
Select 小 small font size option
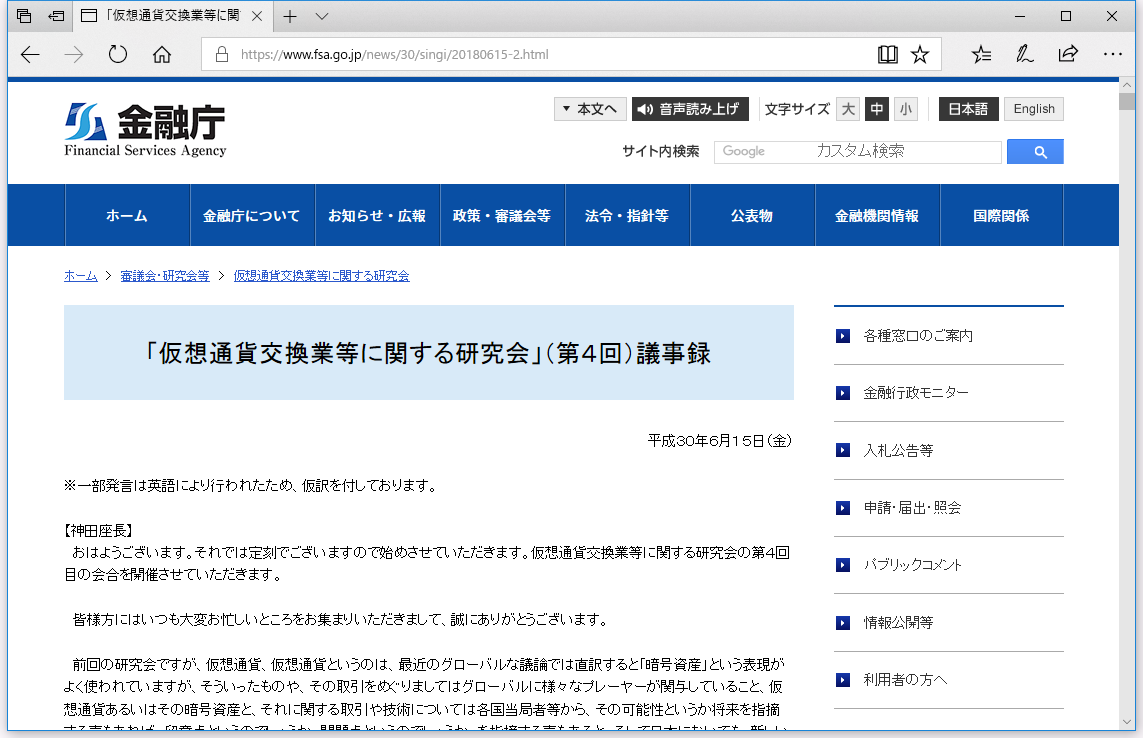906,109
